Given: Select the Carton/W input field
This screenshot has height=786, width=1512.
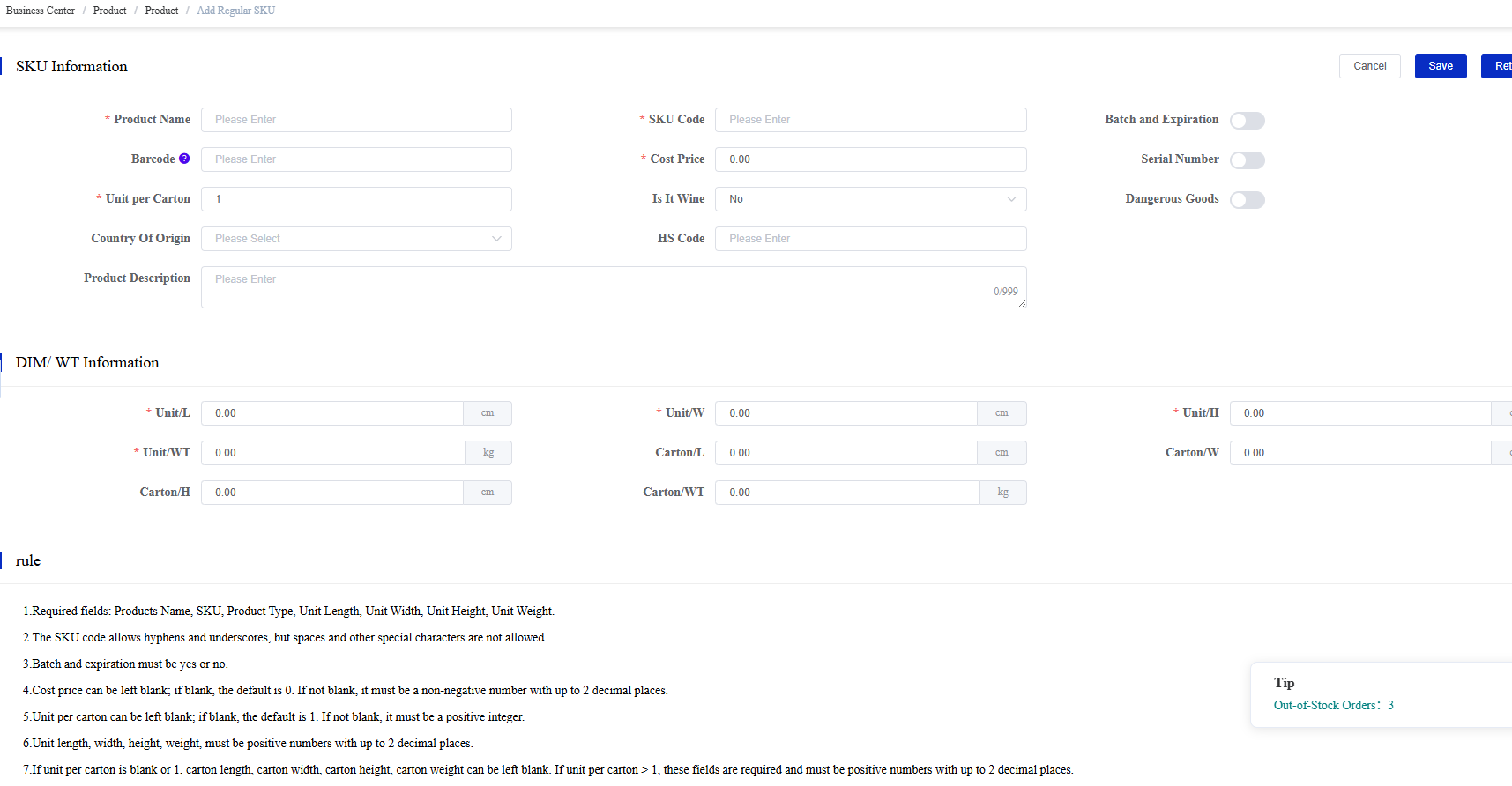Looking at the screenshot, I should pos(1360,453).
